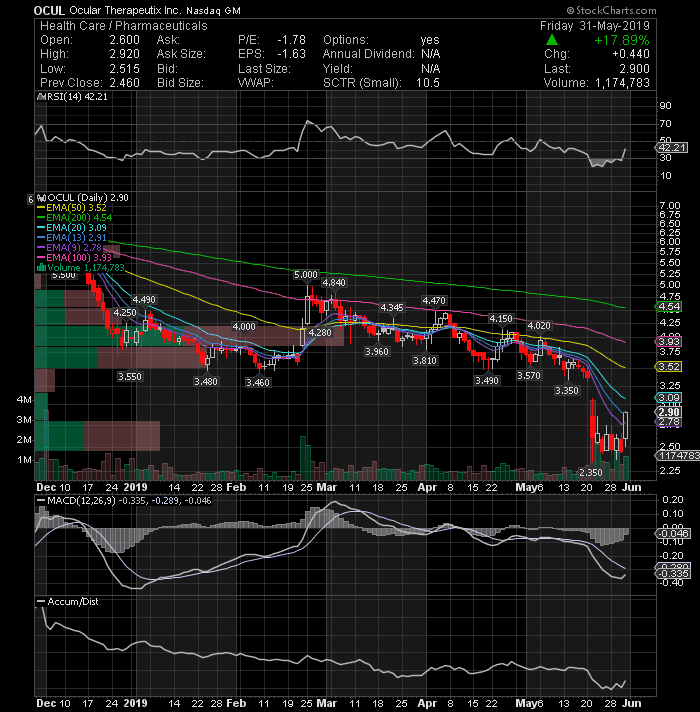Click the 1174783 volume axis tag

pyautogui.click(x=678, y=455)
